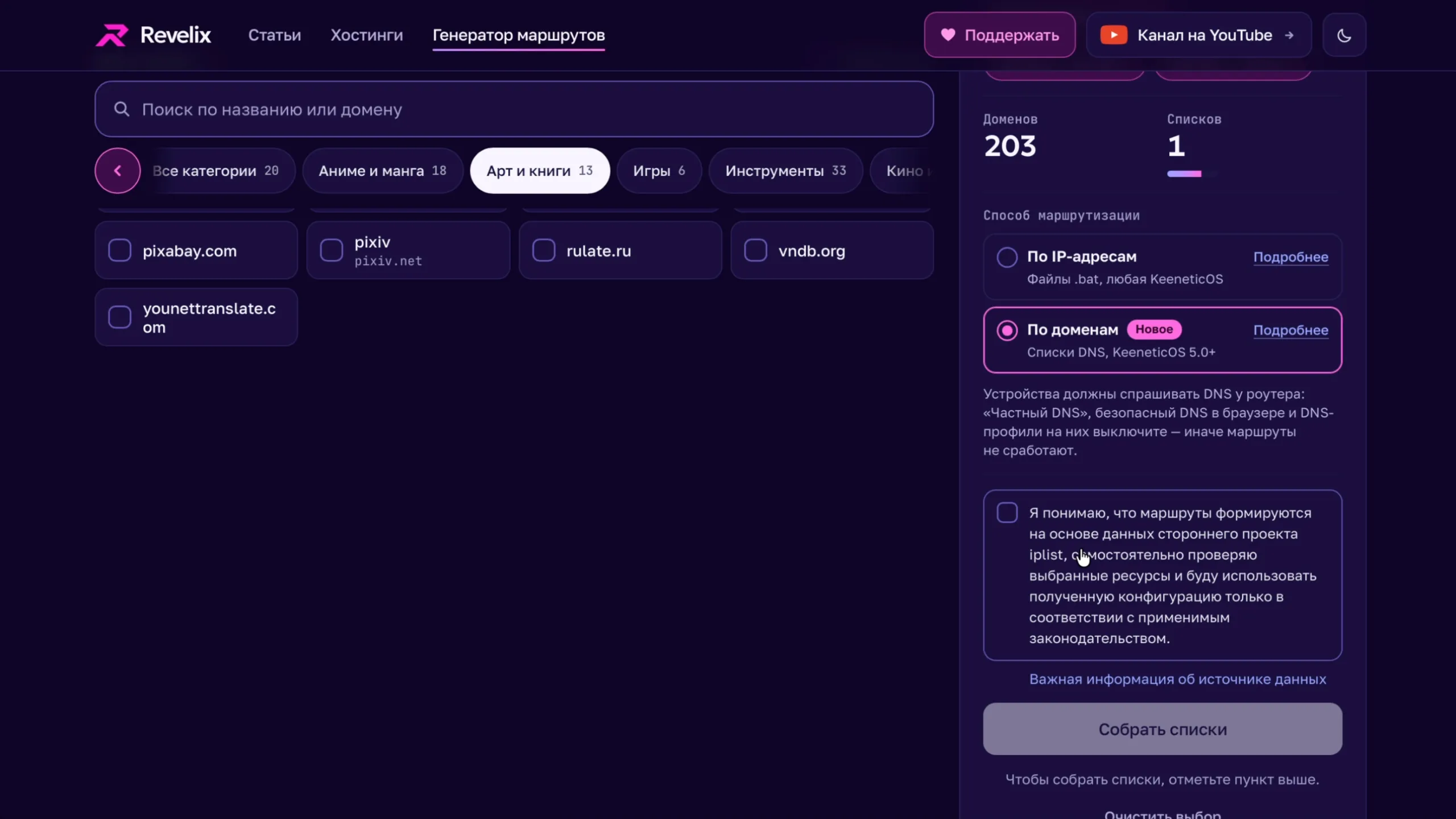Click the Revelix logo icon
1456x819 pixels.
111,35
